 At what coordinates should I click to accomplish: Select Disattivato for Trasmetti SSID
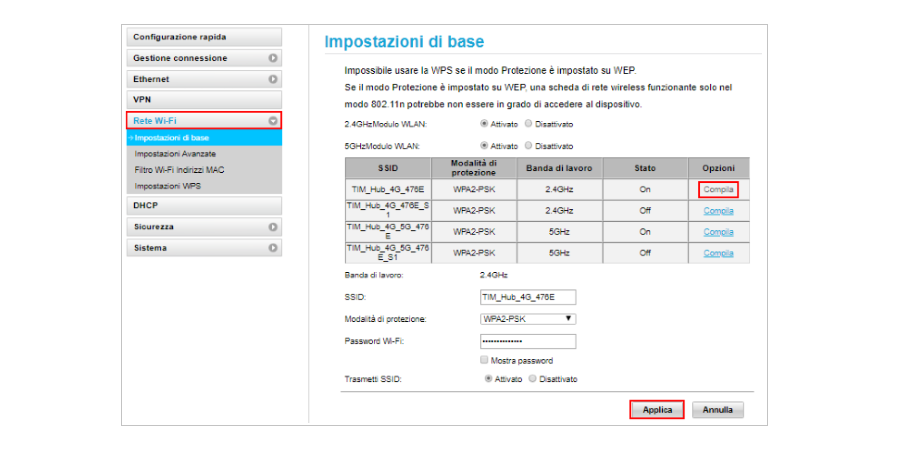point(533,379)
